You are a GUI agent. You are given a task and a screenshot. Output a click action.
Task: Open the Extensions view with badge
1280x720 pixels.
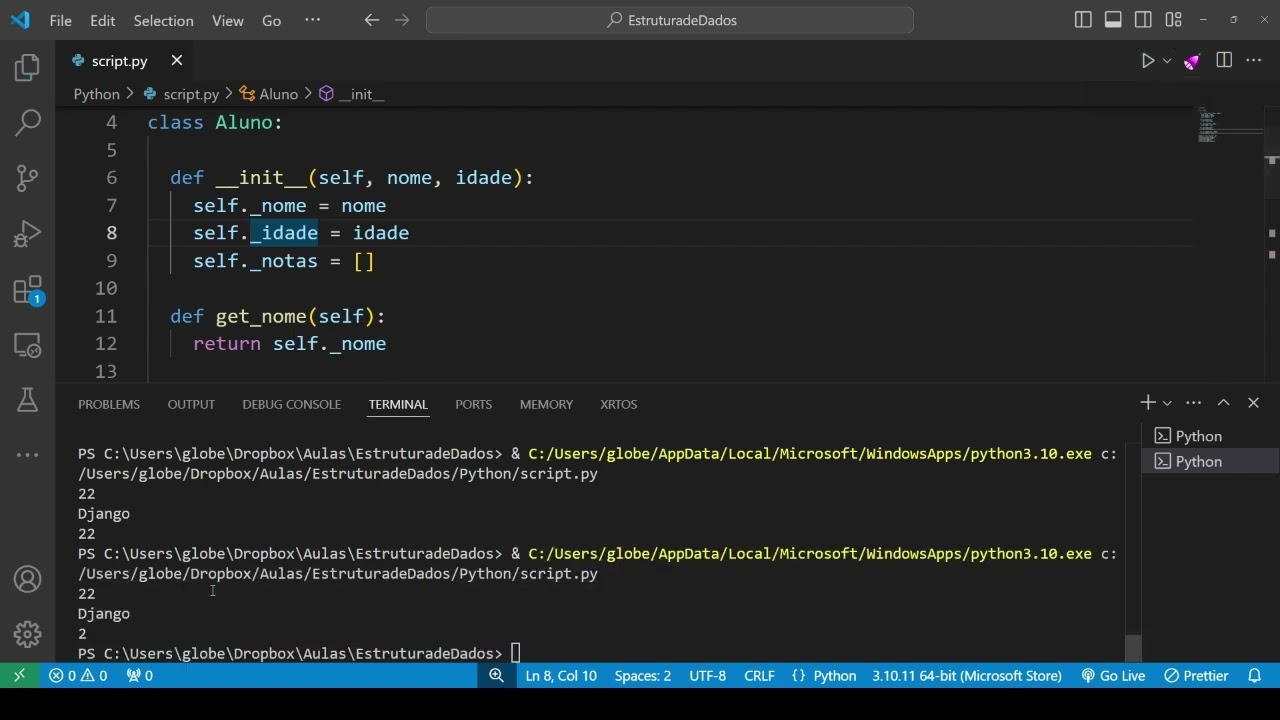click(x=27, y=290)
